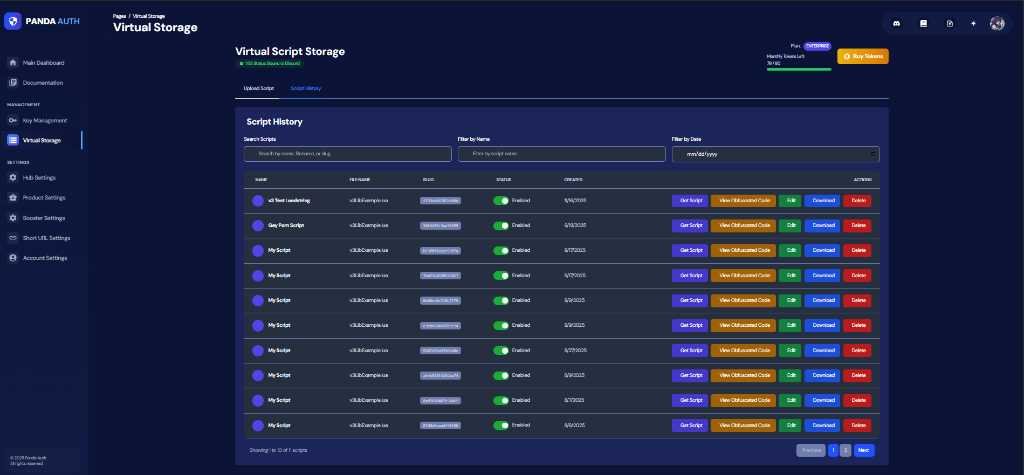The height and width of the screenshot is (475, 1024).
Task: Go to page 2 of scripts
Action: point(845,450)
